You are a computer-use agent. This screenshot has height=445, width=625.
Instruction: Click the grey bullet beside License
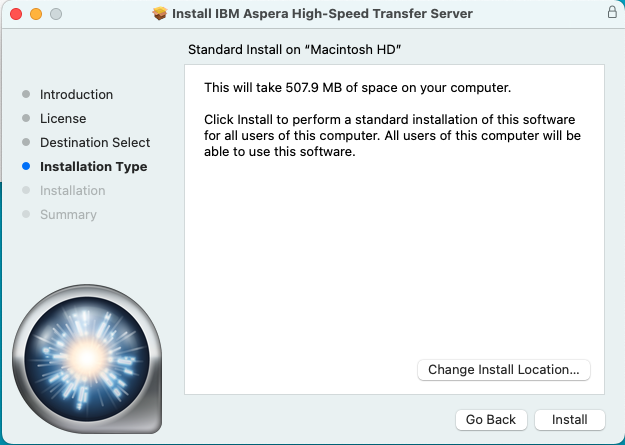pos(26,118)
